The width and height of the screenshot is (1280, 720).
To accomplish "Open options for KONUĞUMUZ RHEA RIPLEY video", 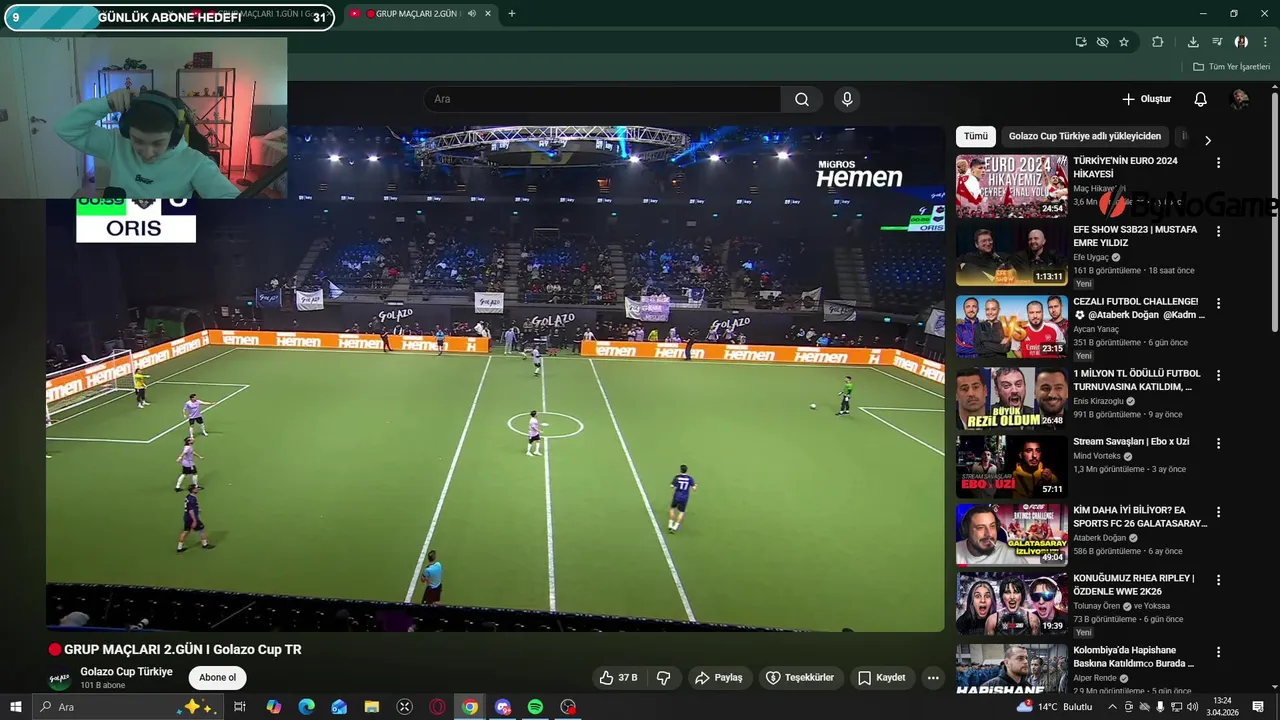I will [x=1218, y=580].
